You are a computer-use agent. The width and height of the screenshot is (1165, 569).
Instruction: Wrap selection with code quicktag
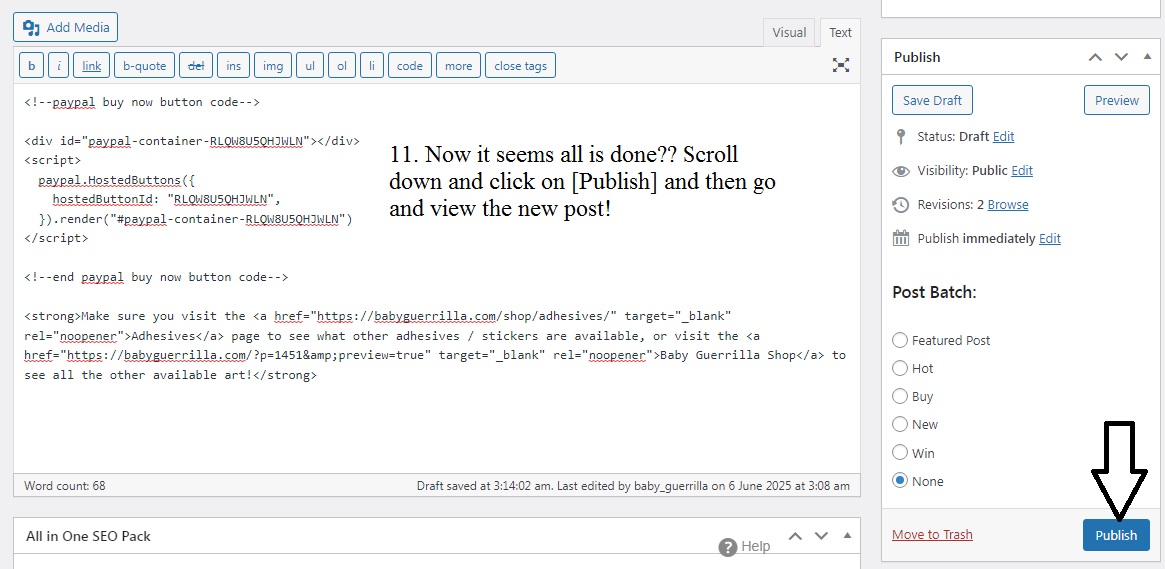click(x=409, y=65)
